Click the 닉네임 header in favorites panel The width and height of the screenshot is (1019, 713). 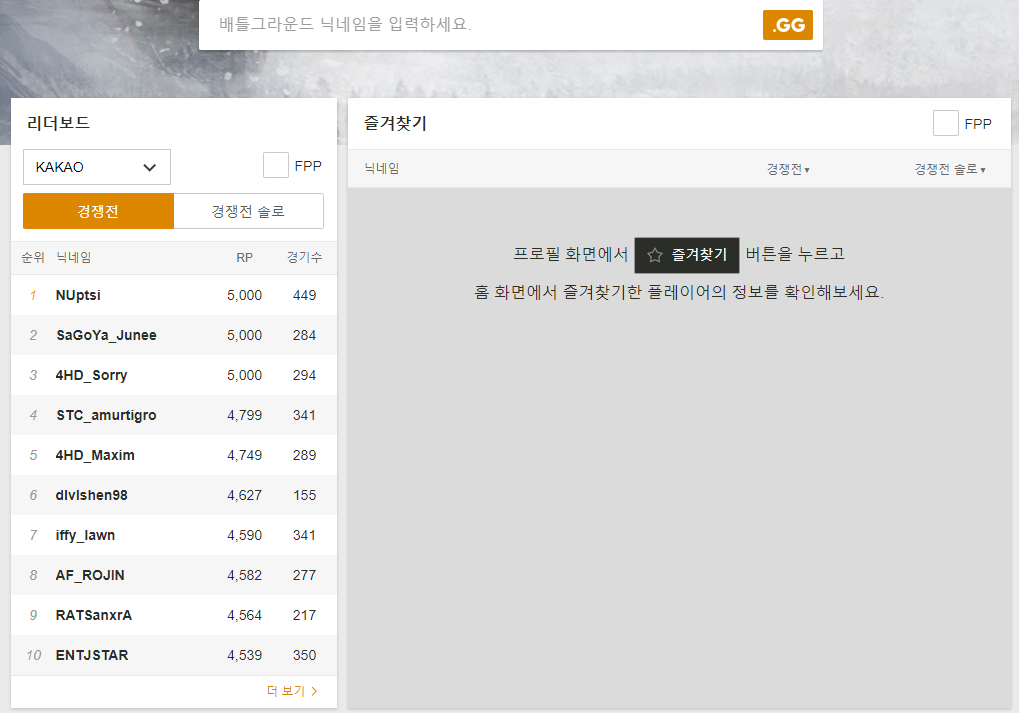381,168
